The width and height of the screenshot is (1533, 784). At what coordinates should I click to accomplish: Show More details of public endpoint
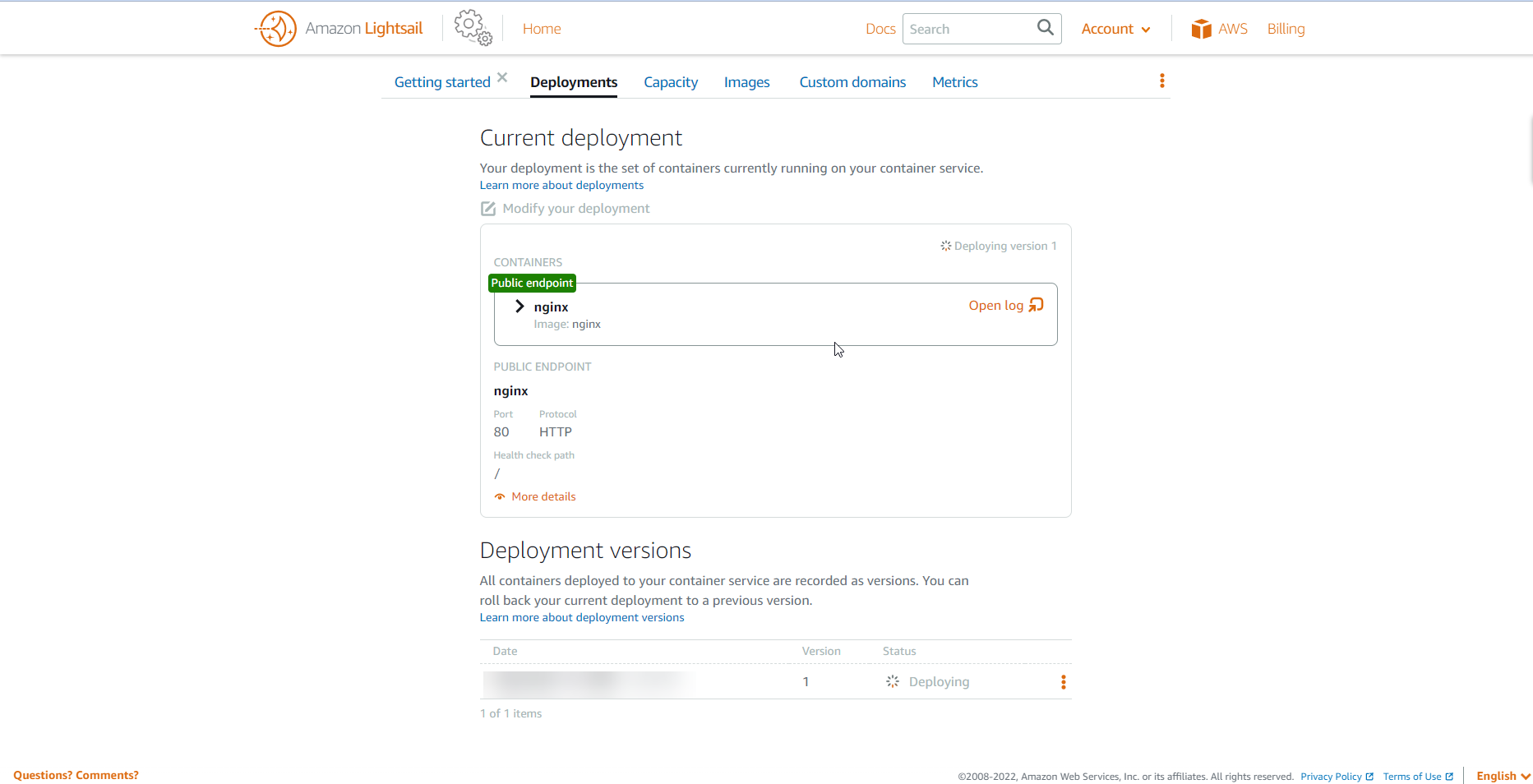point(543,497)
